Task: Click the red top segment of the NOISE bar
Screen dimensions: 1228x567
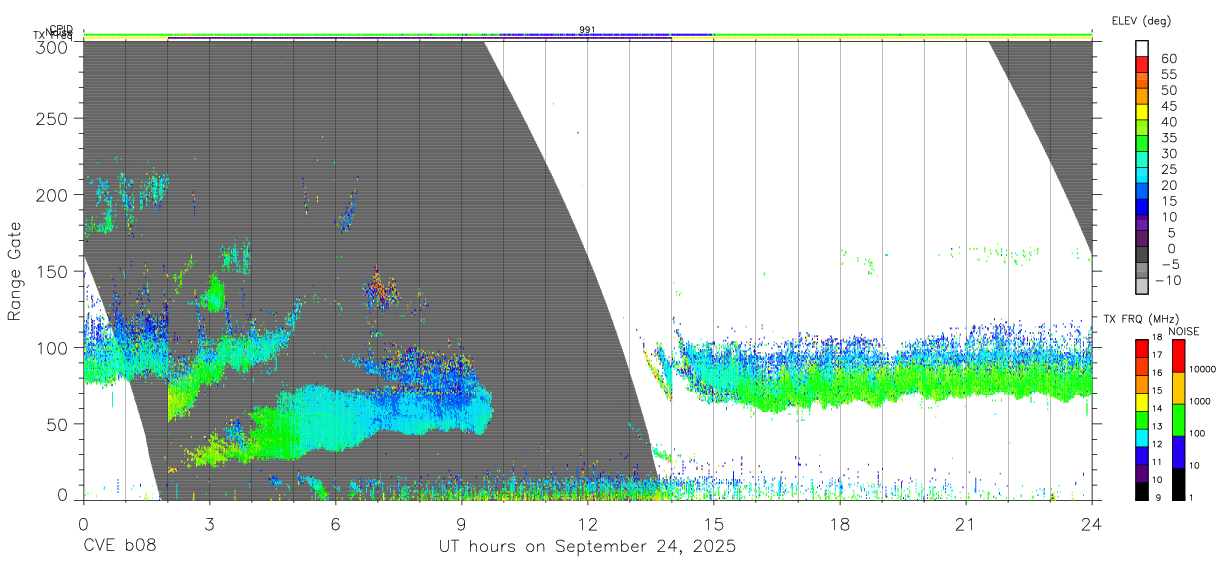Action: tap(1179, 355)
